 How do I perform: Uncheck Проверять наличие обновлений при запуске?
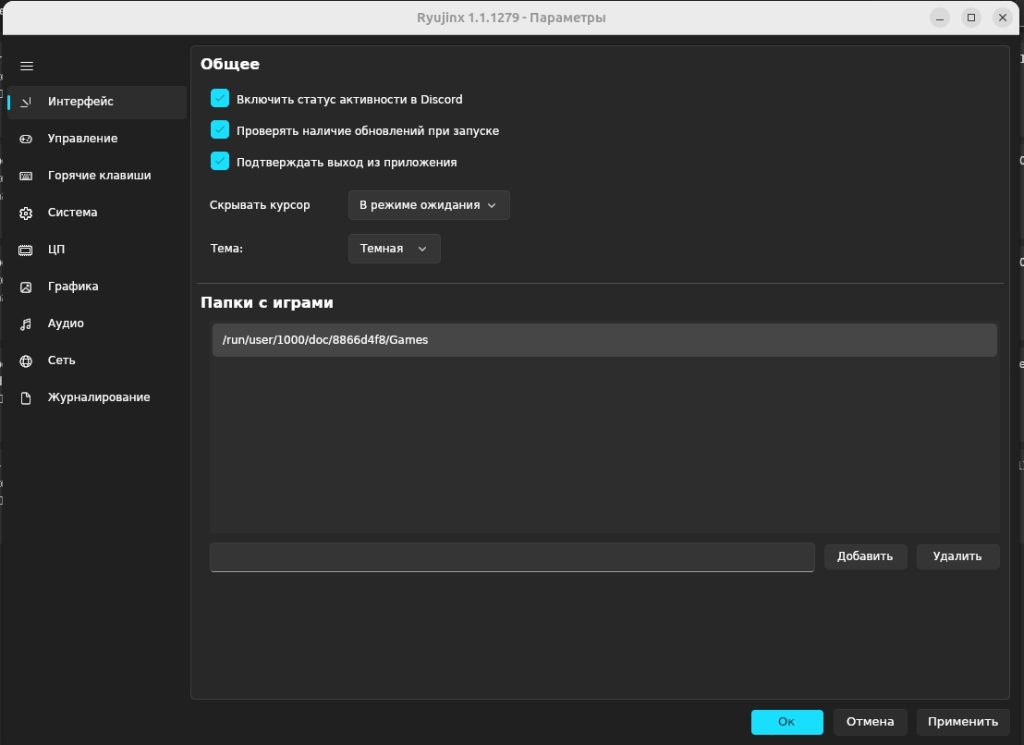220,130
